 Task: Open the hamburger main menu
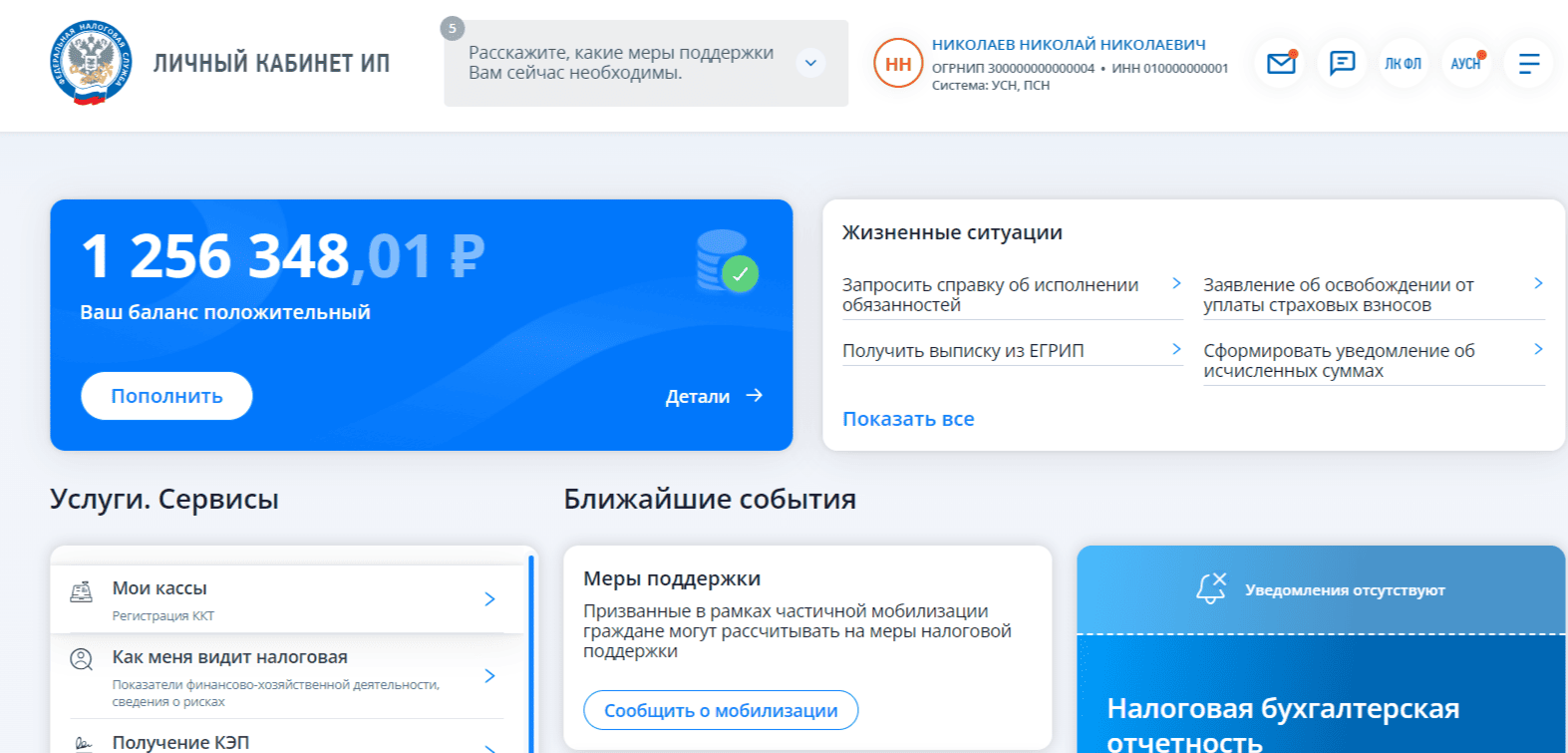click(x=1529, y=63)
